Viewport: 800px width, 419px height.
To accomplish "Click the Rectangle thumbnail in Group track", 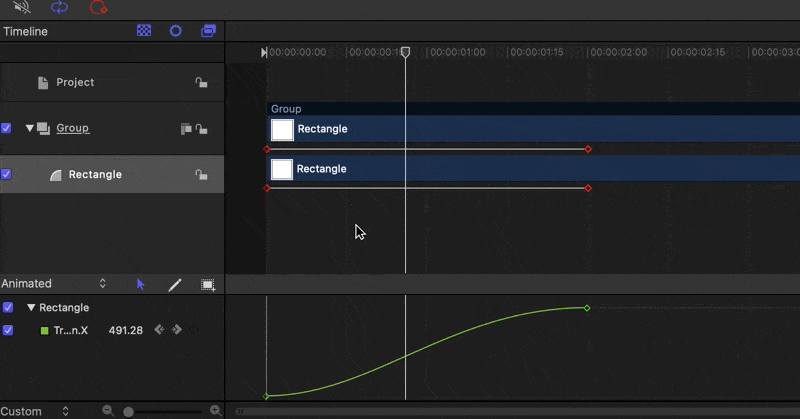I will [282, 130].
